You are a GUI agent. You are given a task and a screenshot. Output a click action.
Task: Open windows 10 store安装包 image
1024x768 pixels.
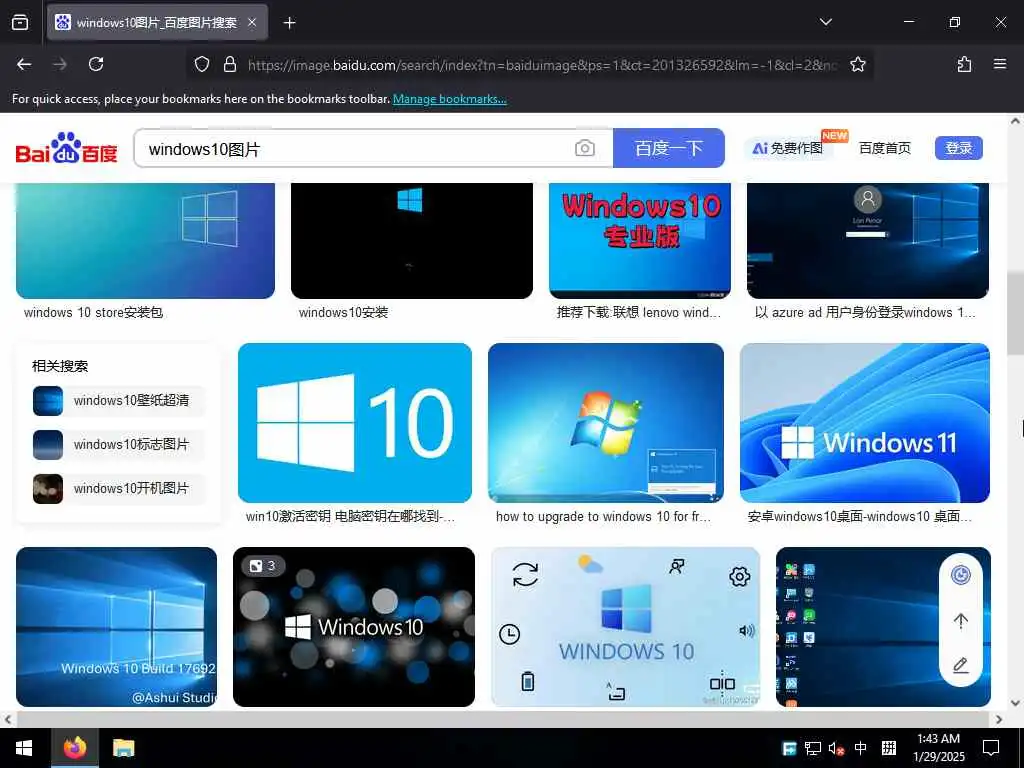(x=145, y=240)
